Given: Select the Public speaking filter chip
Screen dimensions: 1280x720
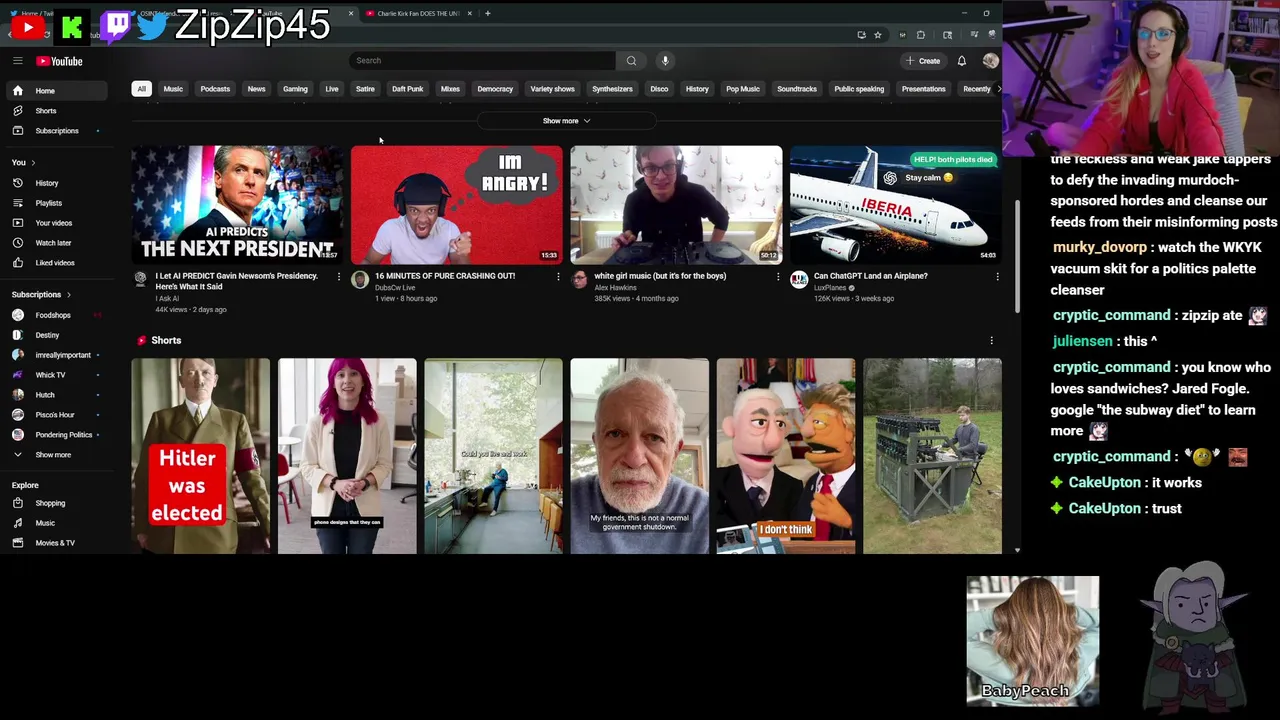Looking at the screenshot, I should [x=859, y=89].
